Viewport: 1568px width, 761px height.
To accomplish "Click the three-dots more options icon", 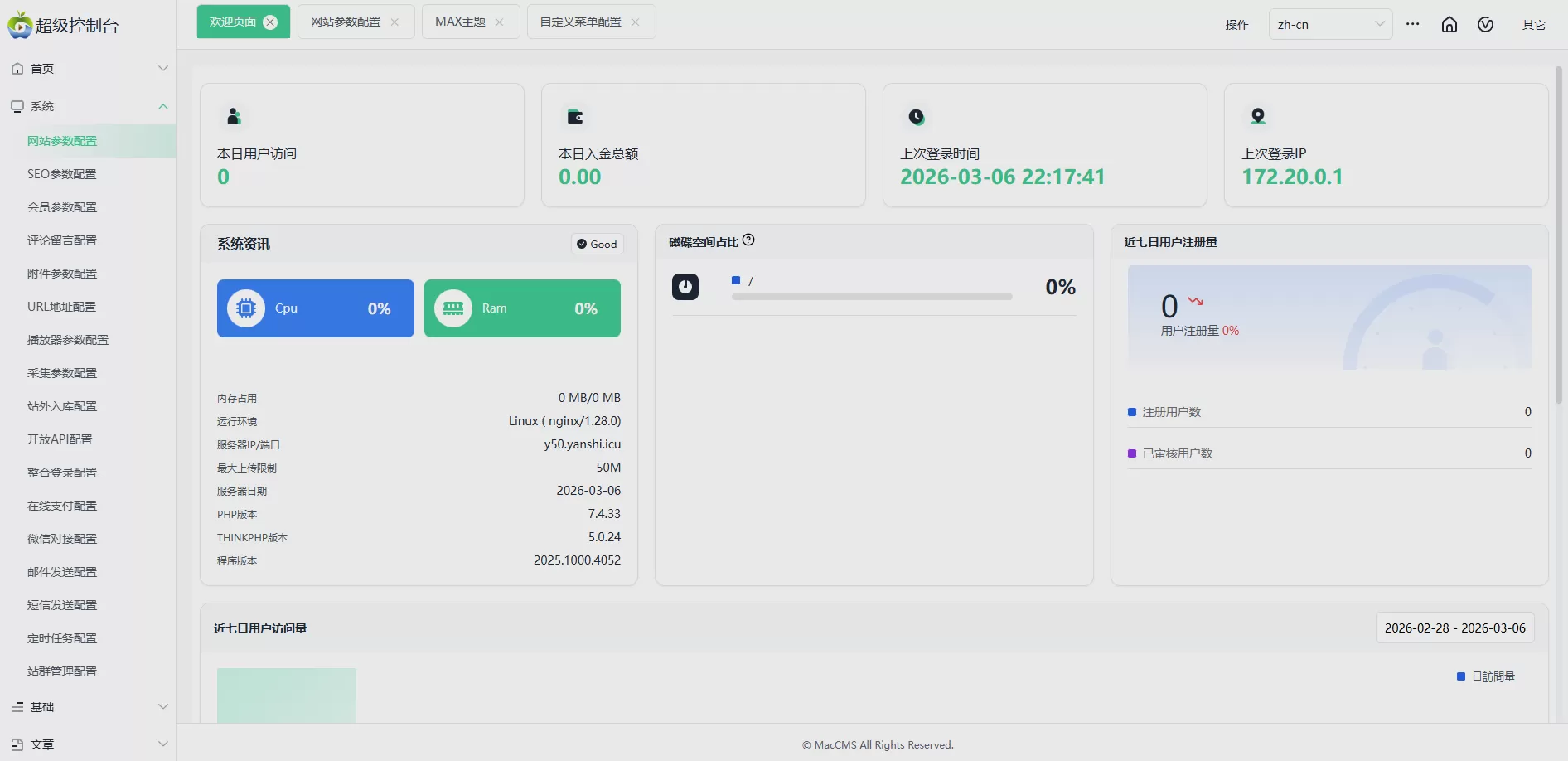I will click(x=1412, y=25).
